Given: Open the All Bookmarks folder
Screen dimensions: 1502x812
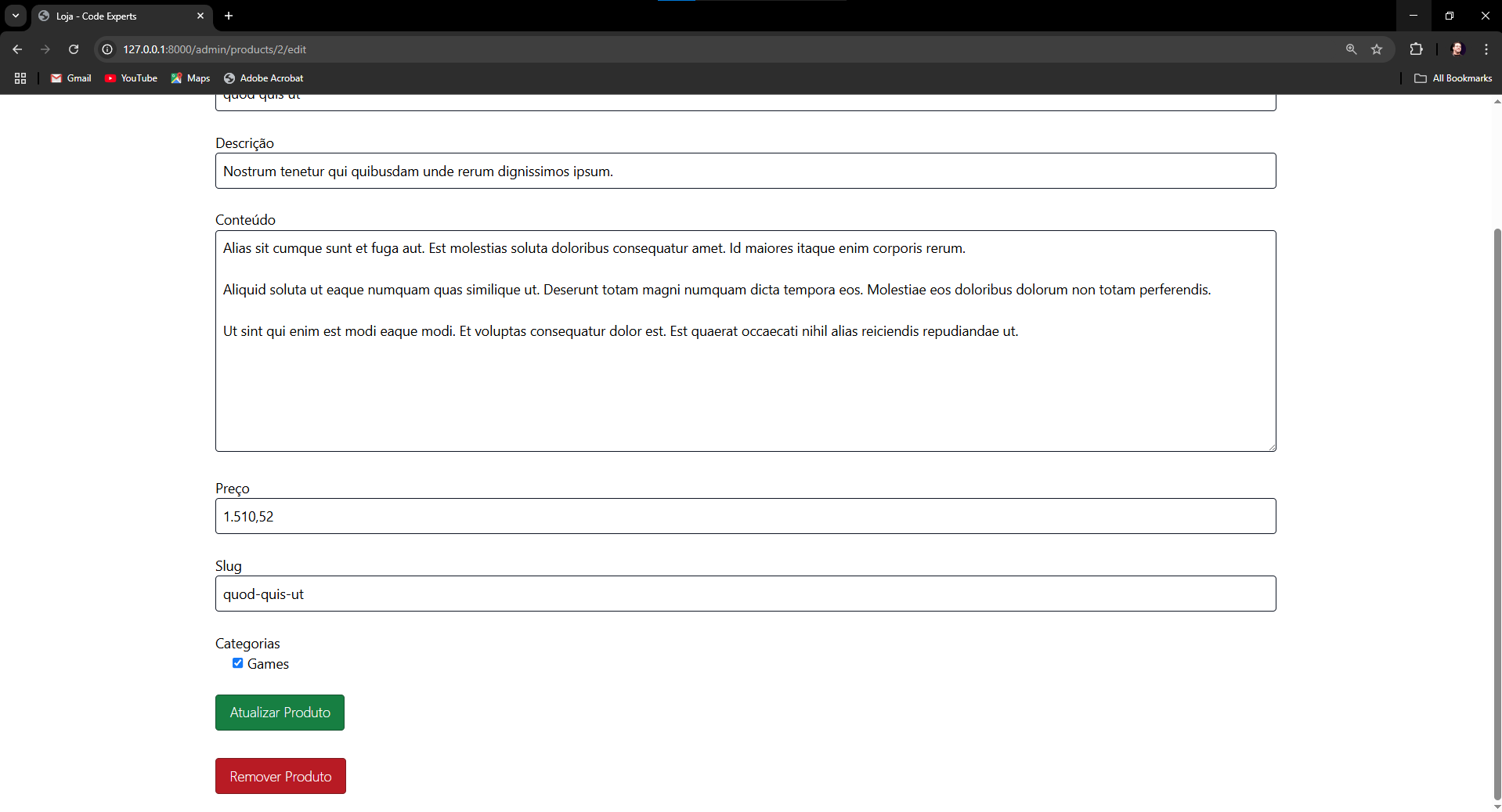Looking at the screenshot, I should (x=1453, y=78).
